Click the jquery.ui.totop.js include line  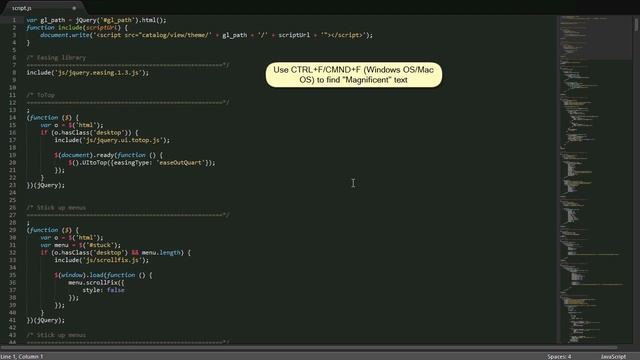click(112, 140)
